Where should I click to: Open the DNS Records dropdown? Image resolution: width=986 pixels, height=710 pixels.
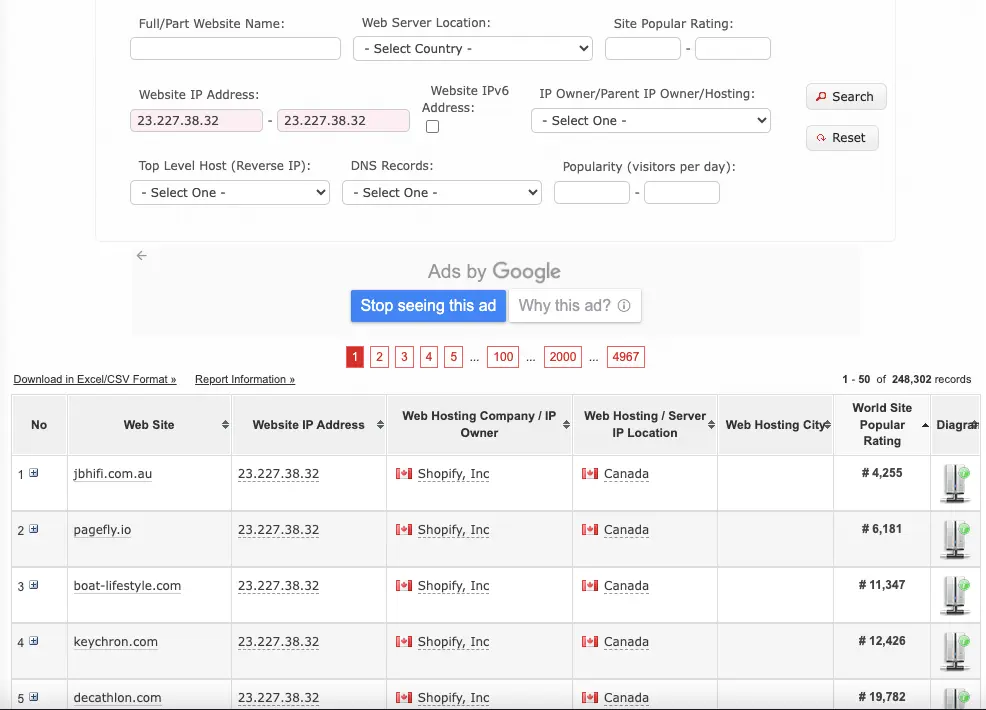coord(441,192)
